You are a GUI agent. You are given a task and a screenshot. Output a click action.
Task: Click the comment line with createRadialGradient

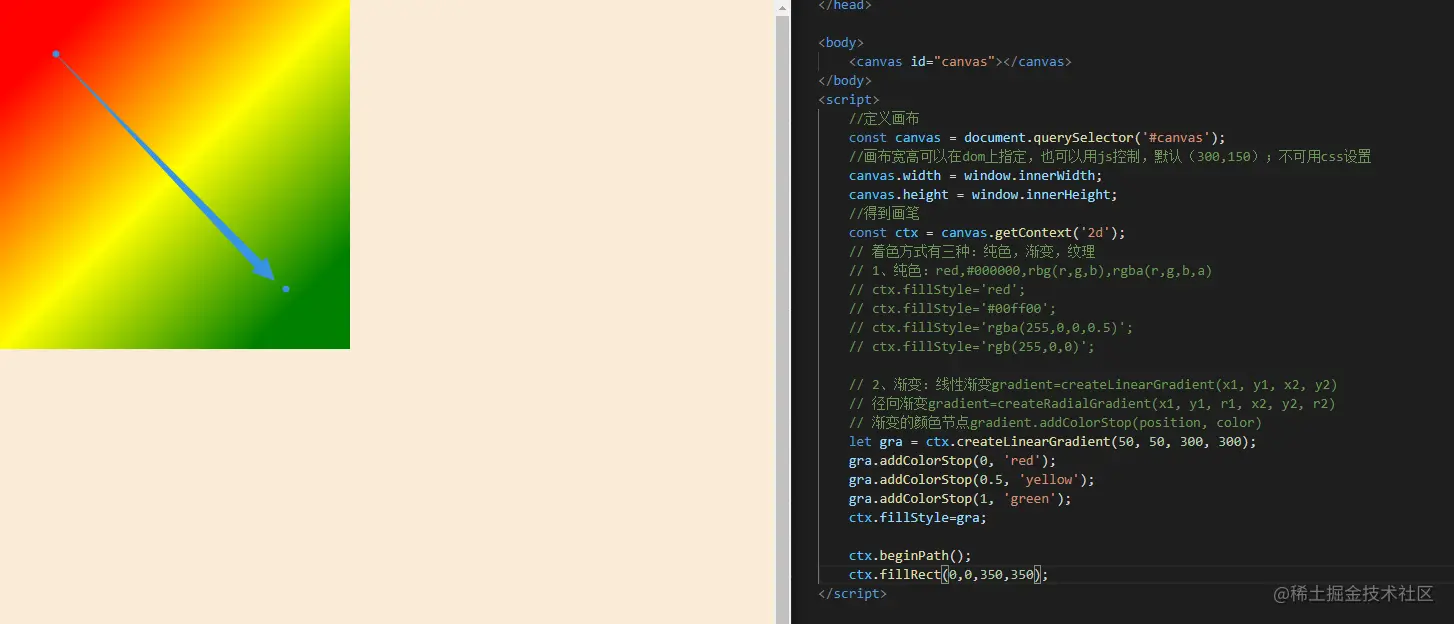[x=1092, y=404]
